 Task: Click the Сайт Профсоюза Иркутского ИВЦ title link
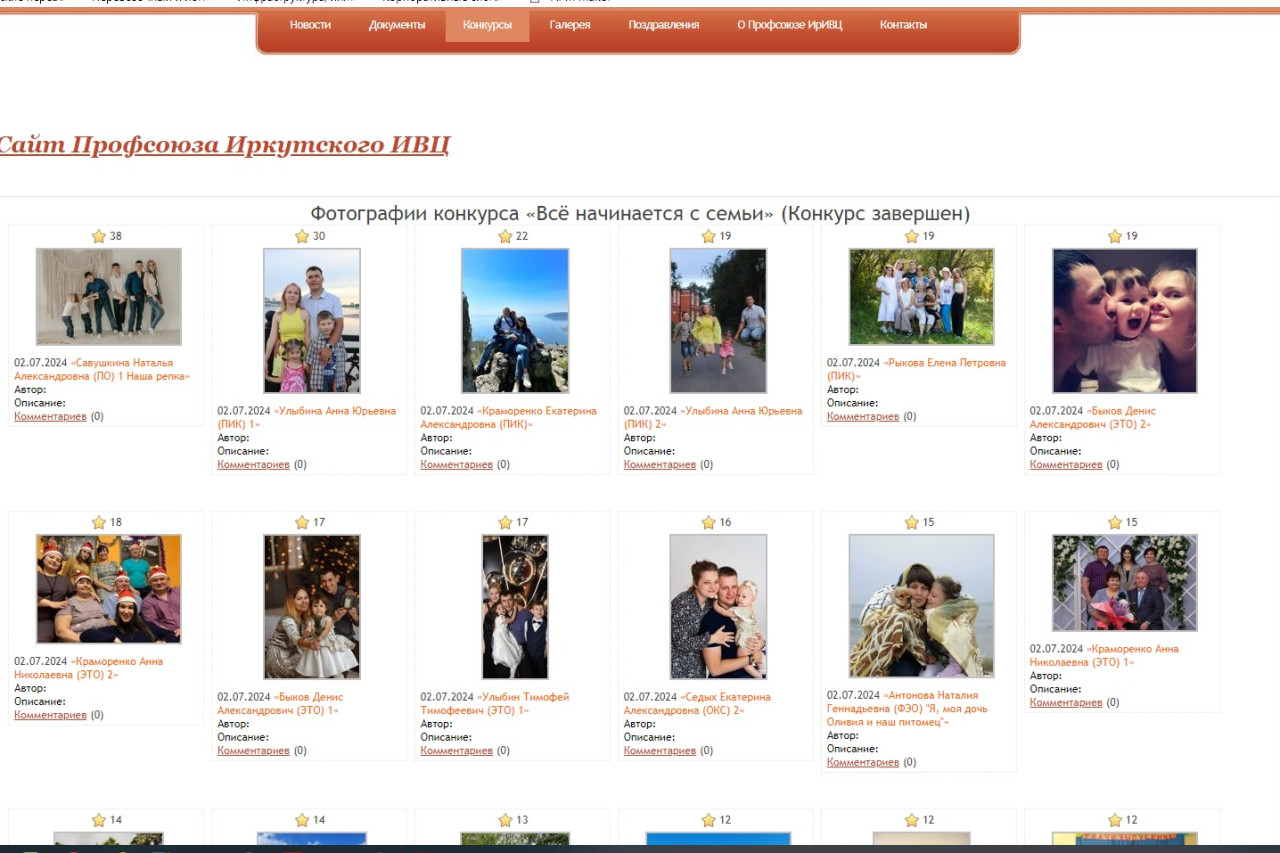coord(223,145)
